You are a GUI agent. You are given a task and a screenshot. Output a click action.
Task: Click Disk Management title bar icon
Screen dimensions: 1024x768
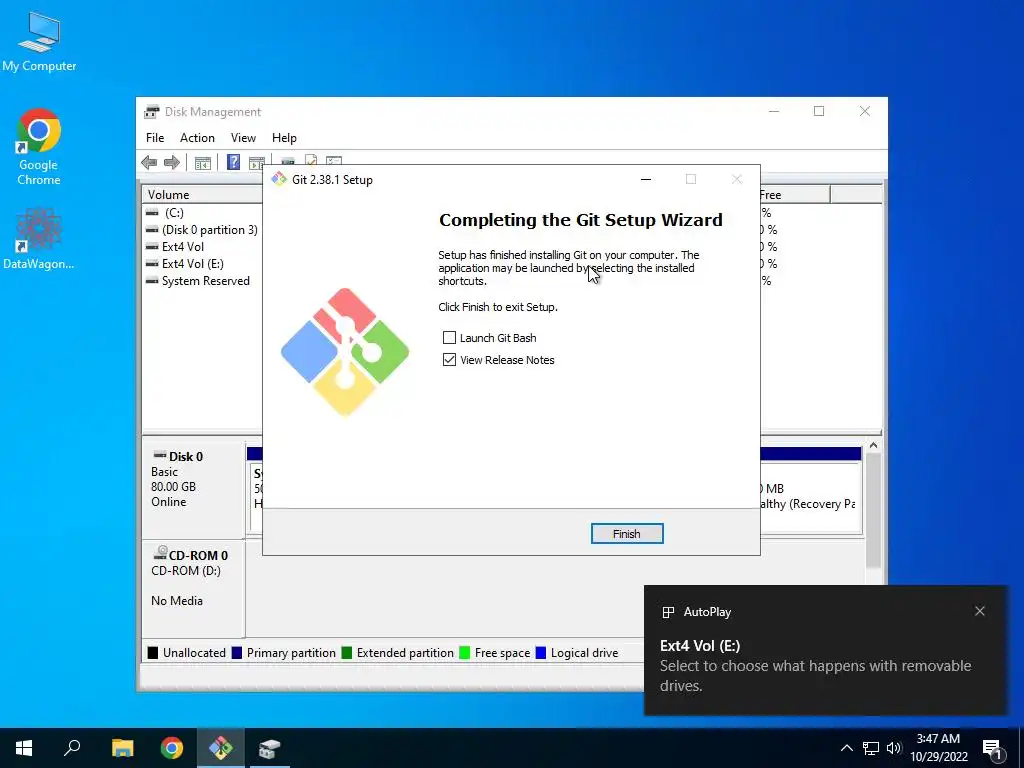tap(152, 112)
